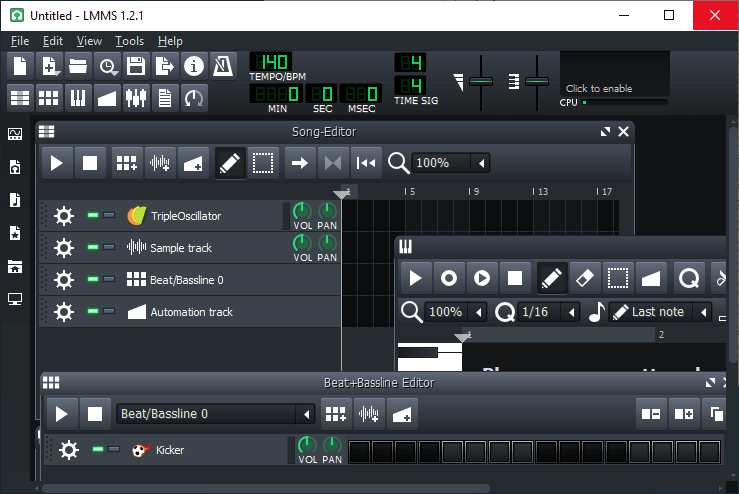Screen dimensions: 739x494
Task: Open the Instrument Plugins sidebar tab
Action: coord(15,134)
